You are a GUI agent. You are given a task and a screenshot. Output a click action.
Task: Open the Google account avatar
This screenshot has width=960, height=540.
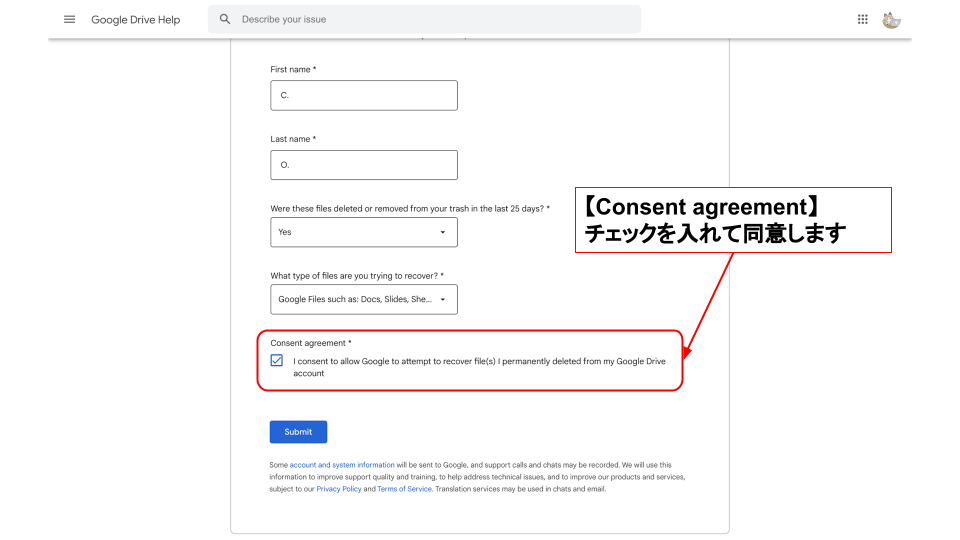pyautogui.click(x=891, y=19)
